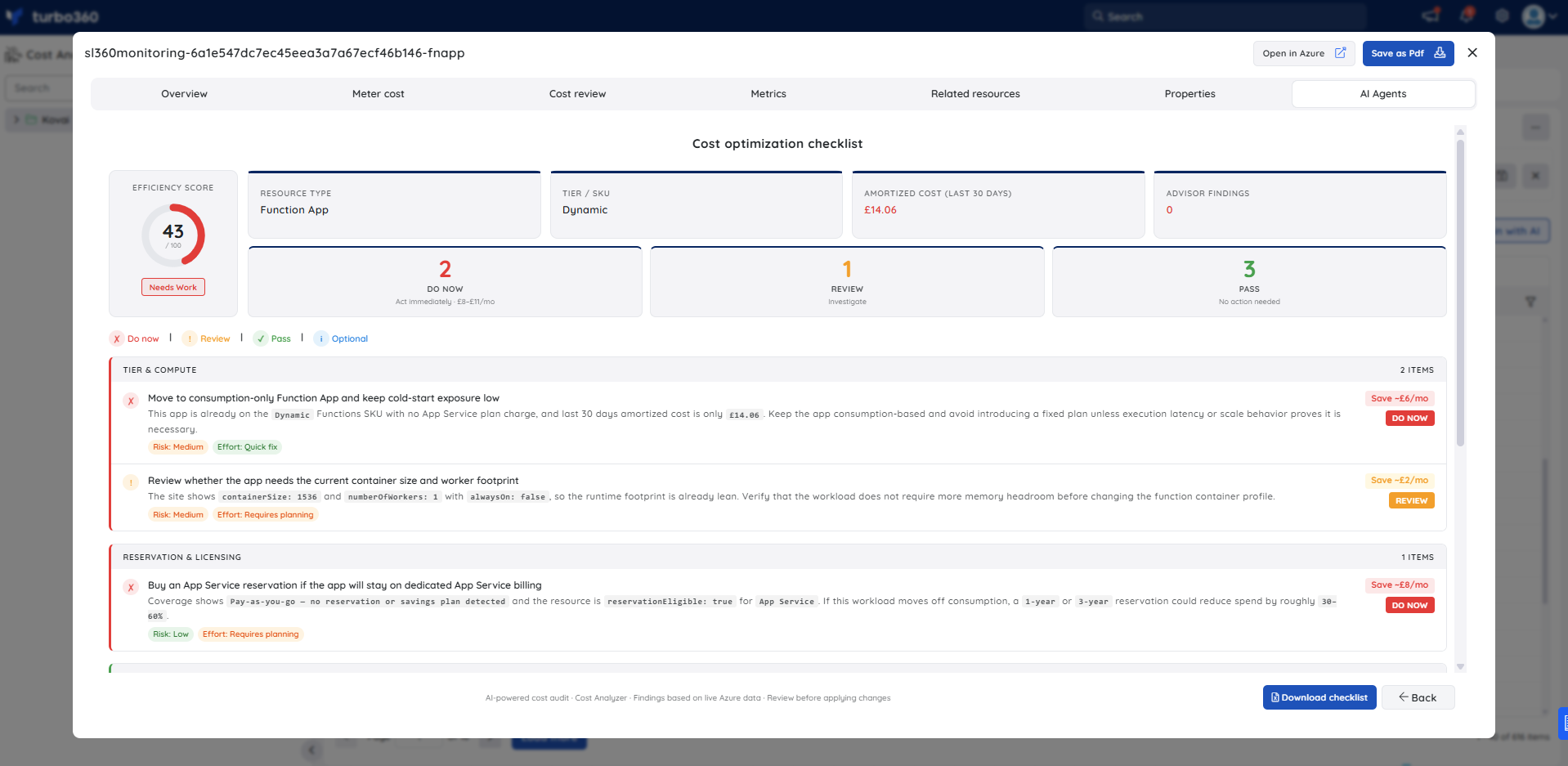Viewport: 1568px width, 766px height.
Task: Click the efficiency score gauge showing 43
Action: click(x=173, y=235)
